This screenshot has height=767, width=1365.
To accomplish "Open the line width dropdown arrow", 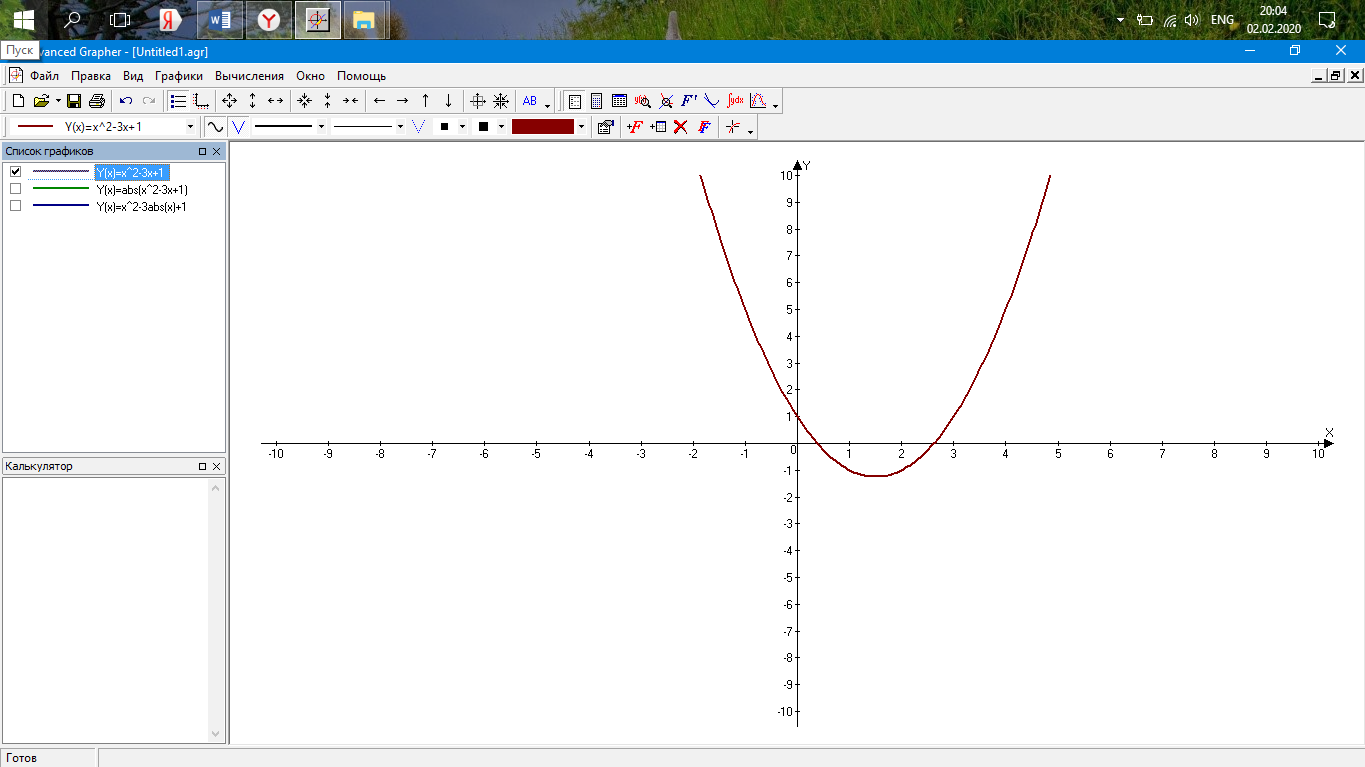I will 321,127.
